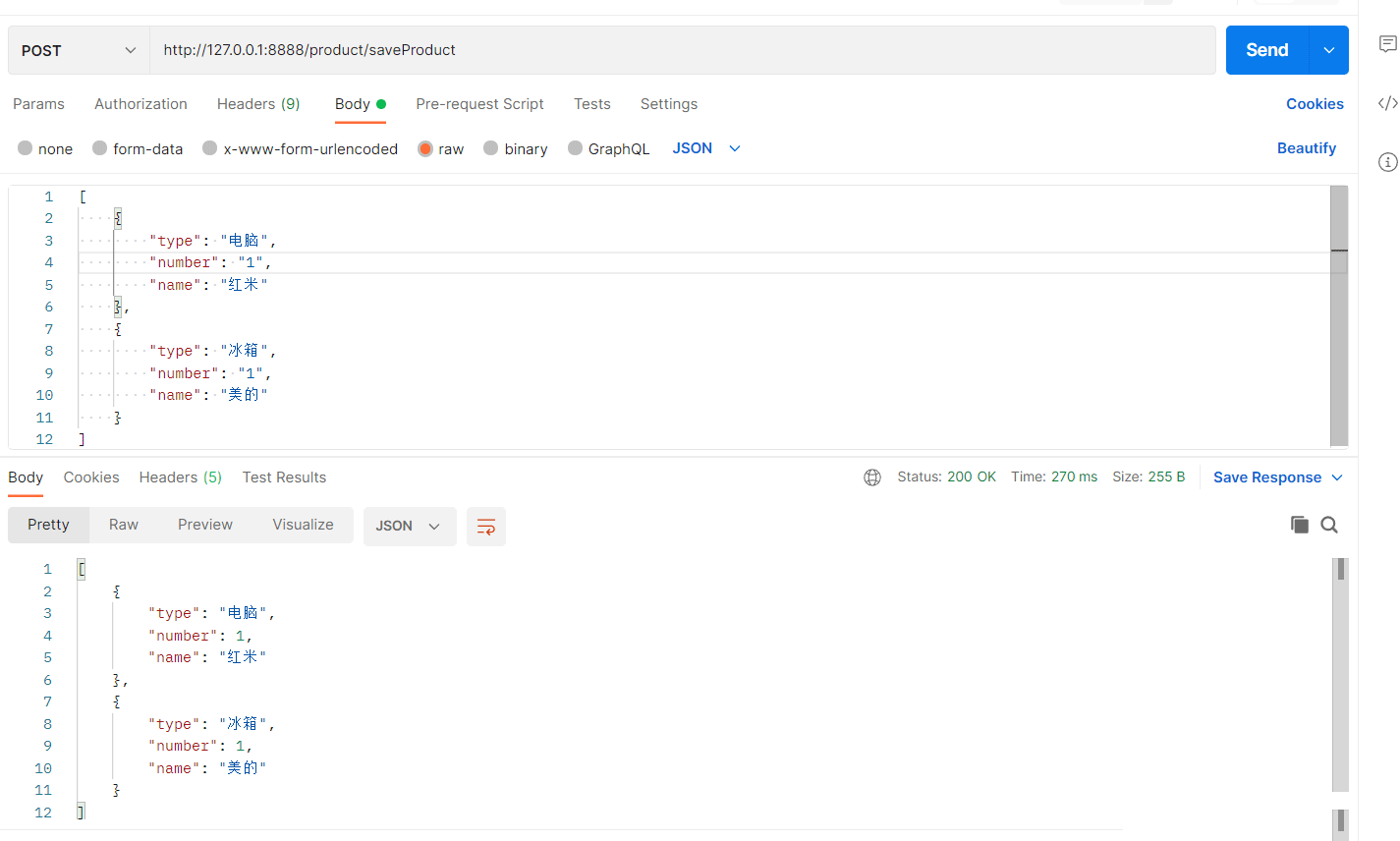The height and width of the screenshot is (841, 1400).
Task: Select the none body type
Action: [x=45, y=148]
